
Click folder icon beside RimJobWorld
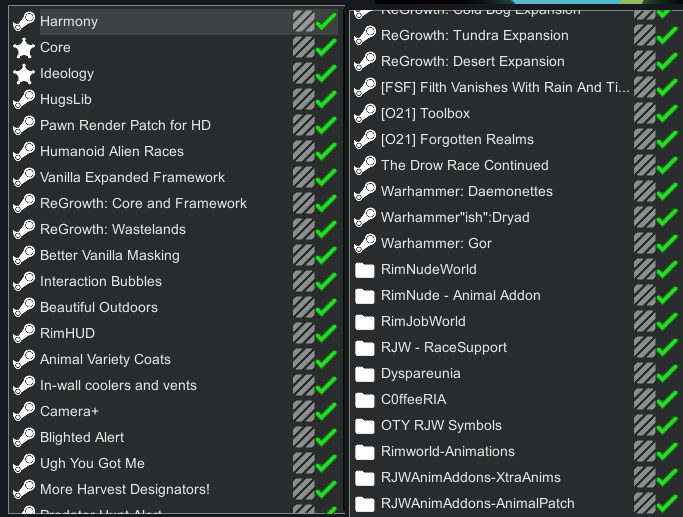coord(365,322)
